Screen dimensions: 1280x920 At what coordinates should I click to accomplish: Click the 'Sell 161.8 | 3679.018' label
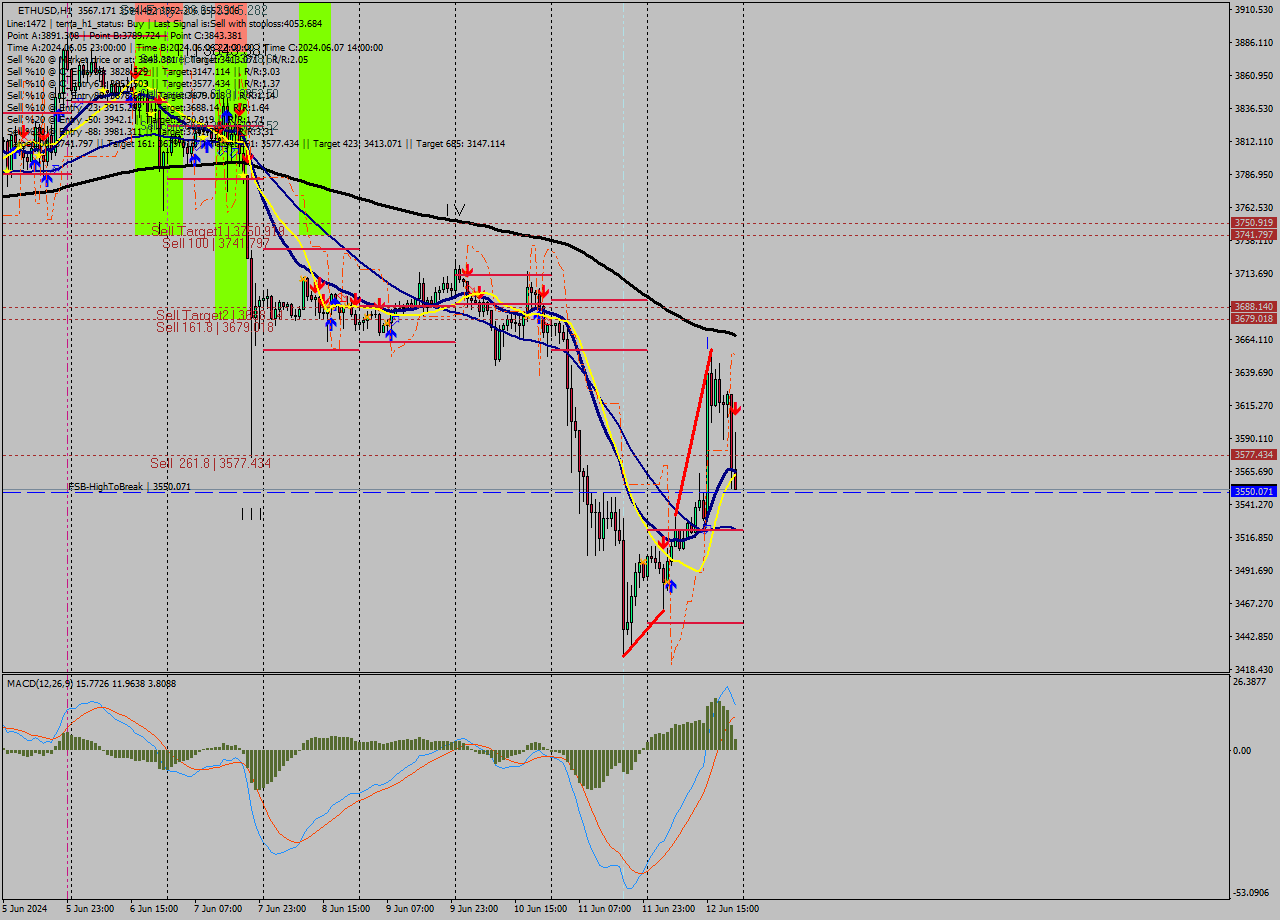point(215,327)
